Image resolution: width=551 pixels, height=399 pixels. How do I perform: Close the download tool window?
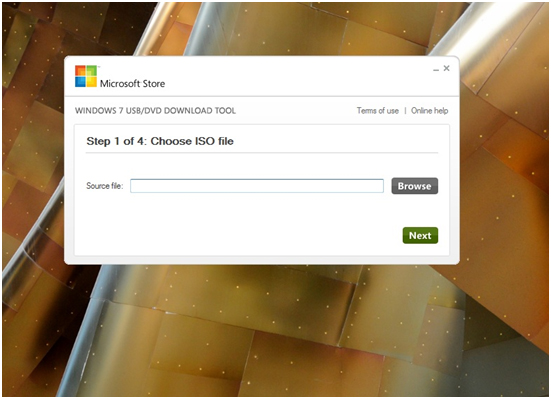coord(447,68)
